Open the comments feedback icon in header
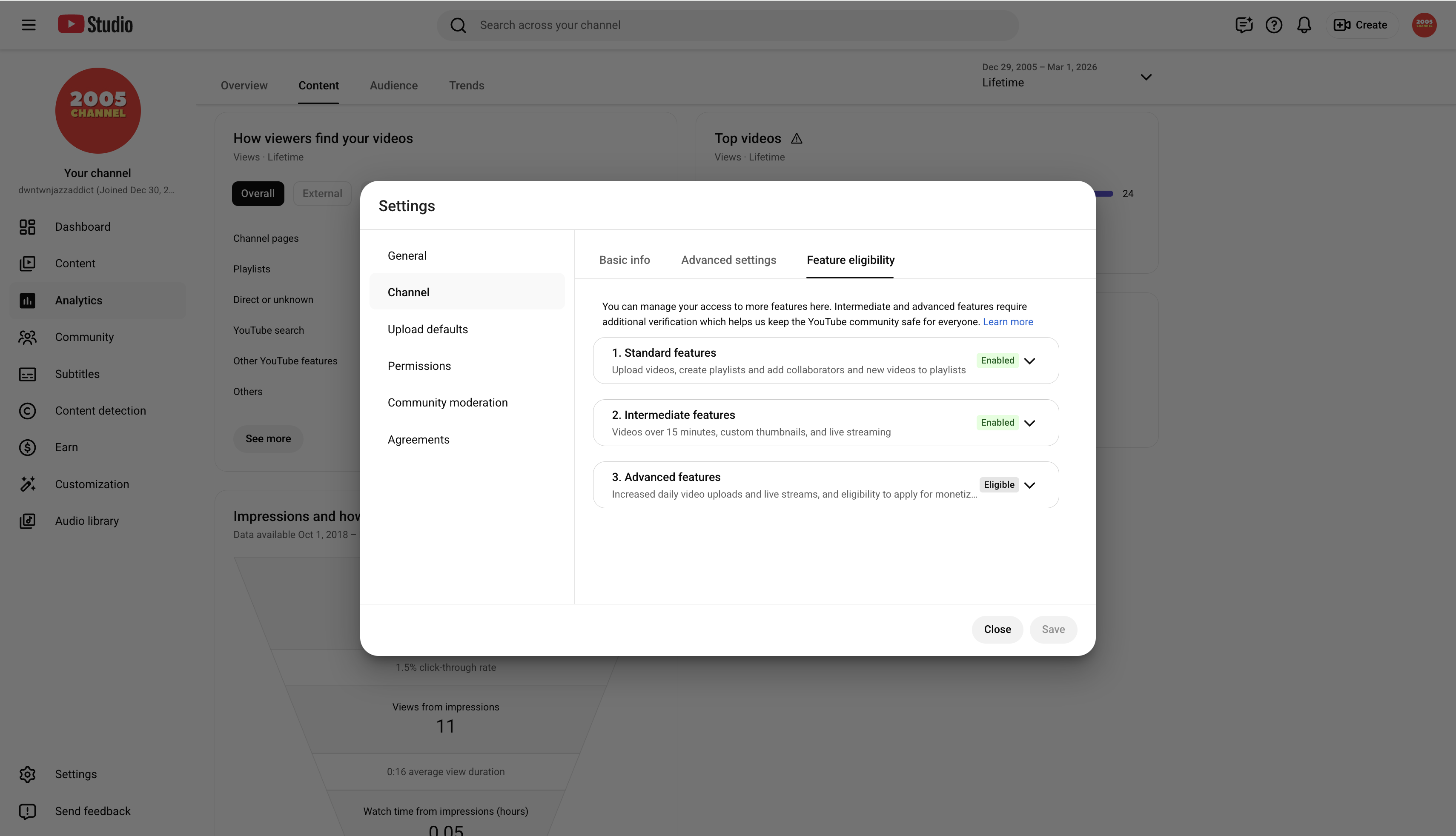The width and height of the screenshot is (1456, 836). coord(1244,25)
